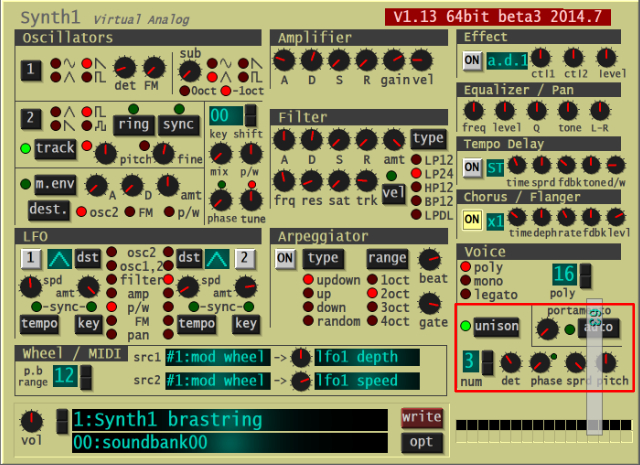Viewport: 640px width, 465px height.
Task: Toggle the Chorus / Flanger ON button
Action: tap(472, 219)
